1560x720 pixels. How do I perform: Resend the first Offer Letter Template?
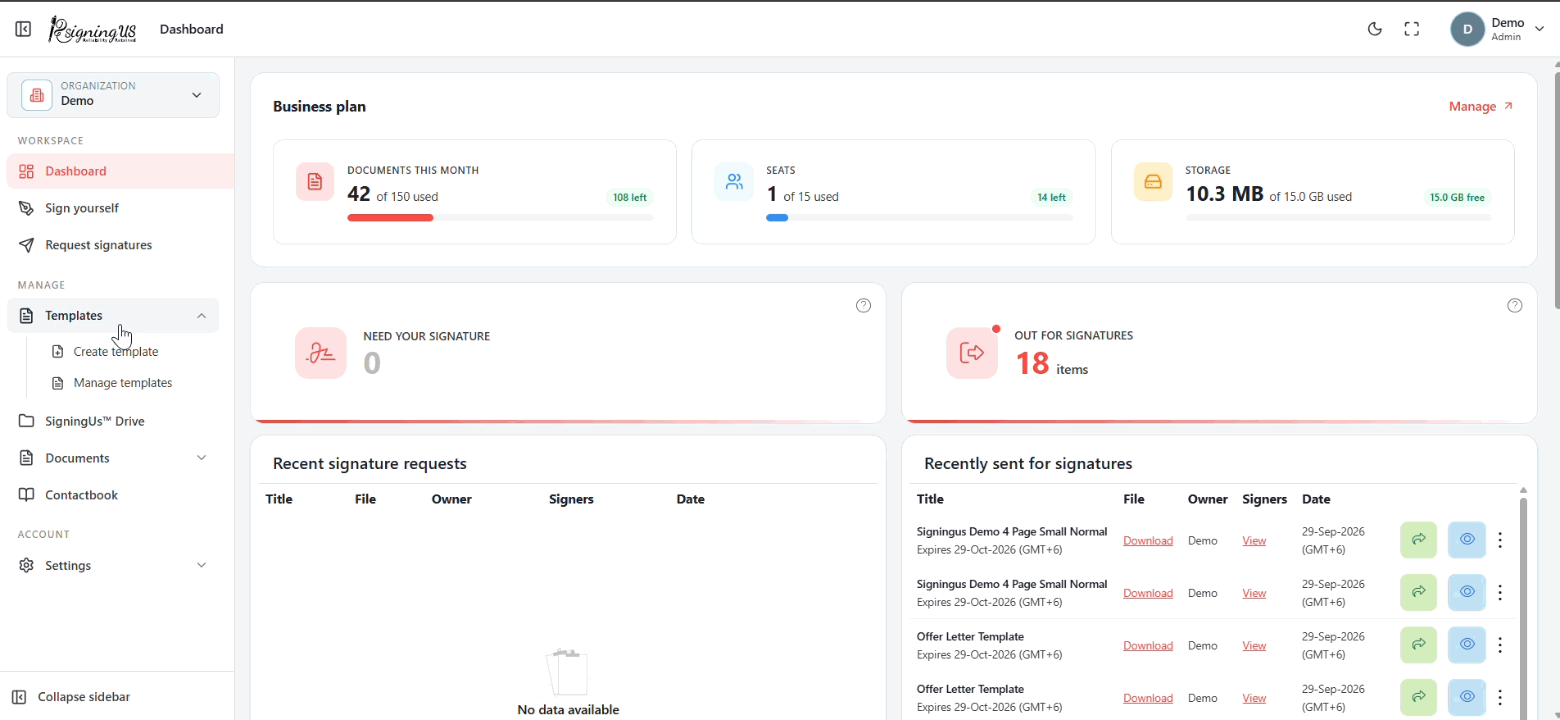[1418, 645]
